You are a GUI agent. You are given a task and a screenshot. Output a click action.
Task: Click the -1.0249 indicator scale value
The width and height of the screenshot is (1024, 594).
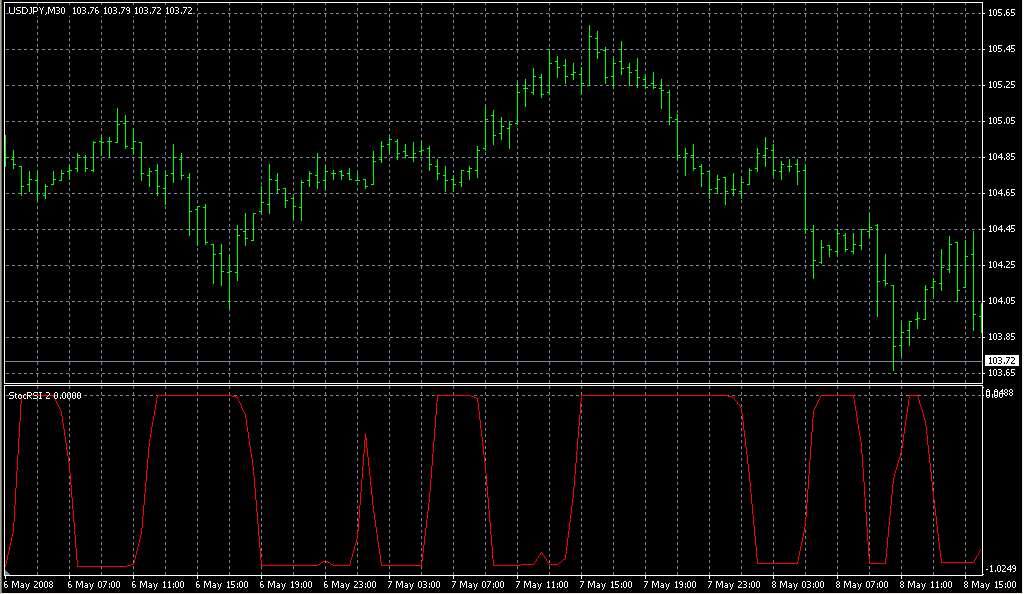pyautogui.click(x=1003, y=569)
